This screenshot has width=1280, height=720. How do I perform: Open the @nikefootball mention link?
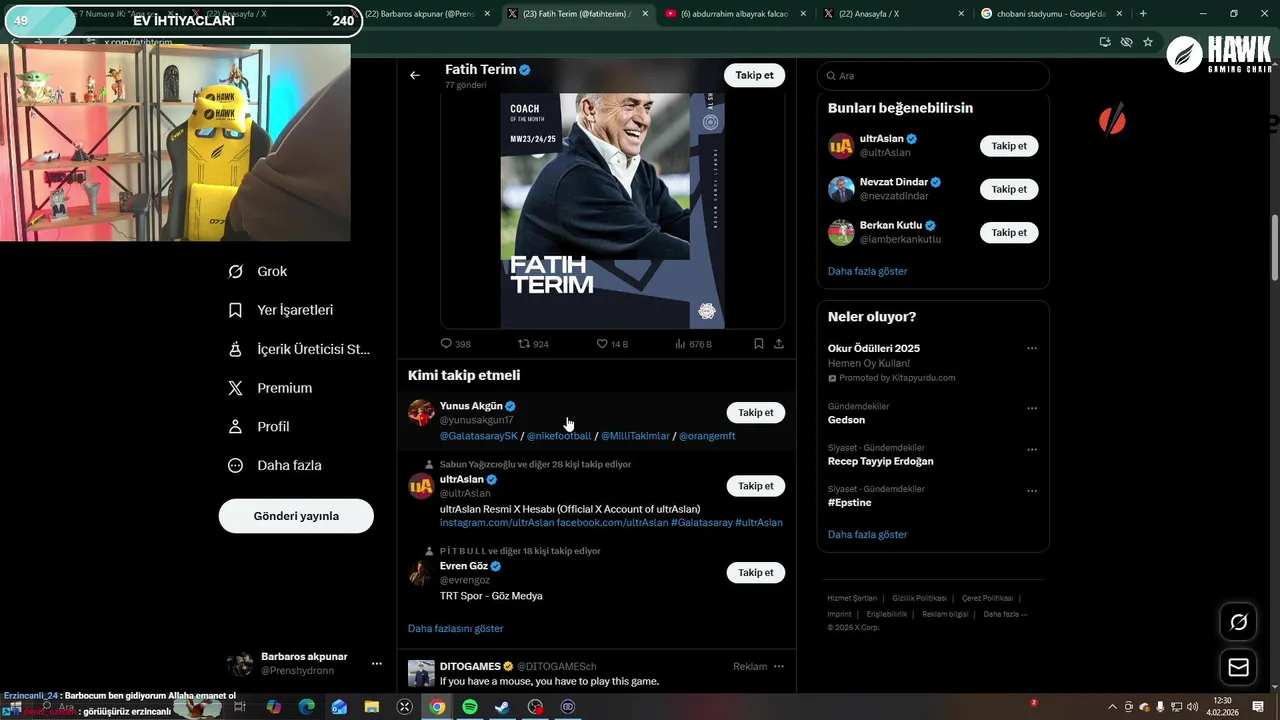[x=559, y=436]
